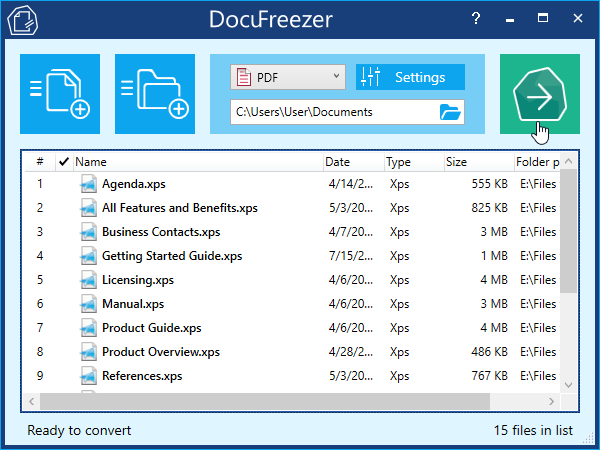Viewport: 600px width, 450px height.
Task: Click the Add Folder button
Action: [155, 94]
